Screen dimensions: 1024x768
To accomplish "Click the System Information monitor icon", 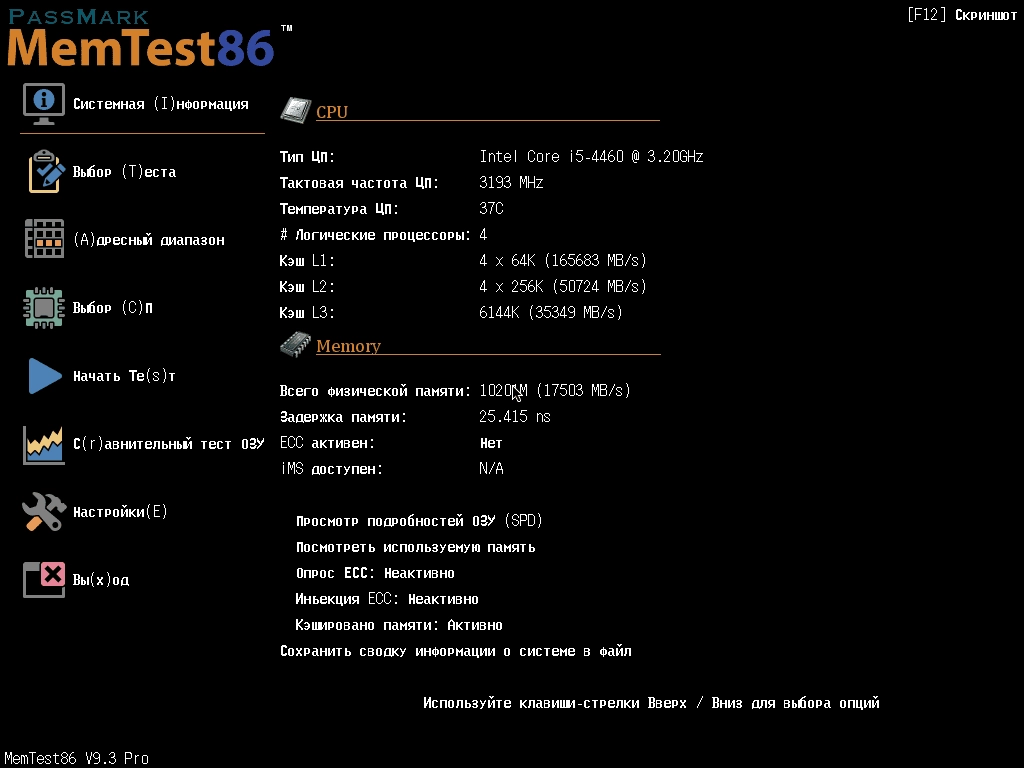I will point(44,104).
